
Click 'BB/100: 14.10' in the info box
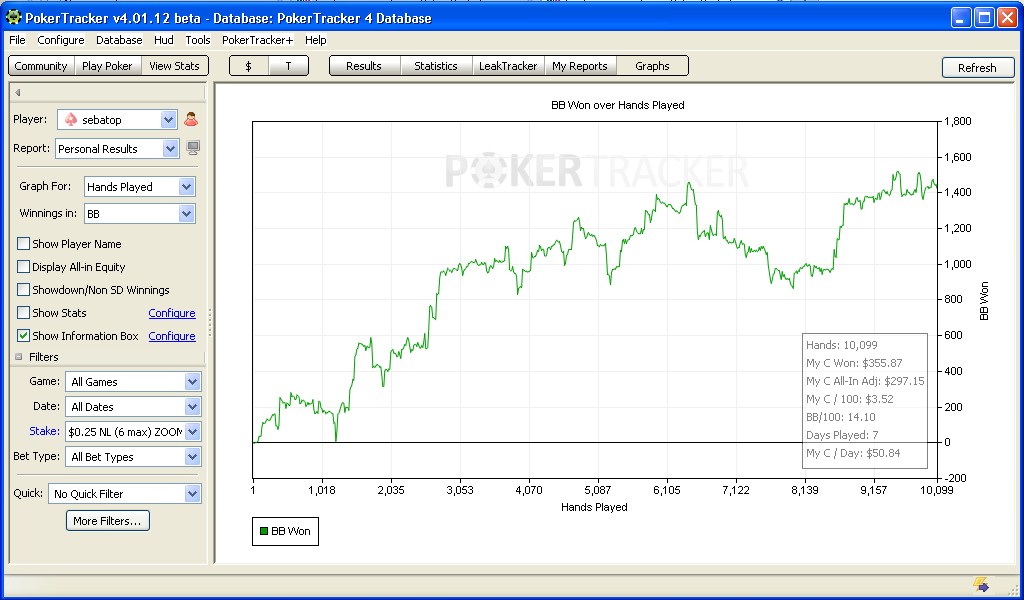pos(840,417)
